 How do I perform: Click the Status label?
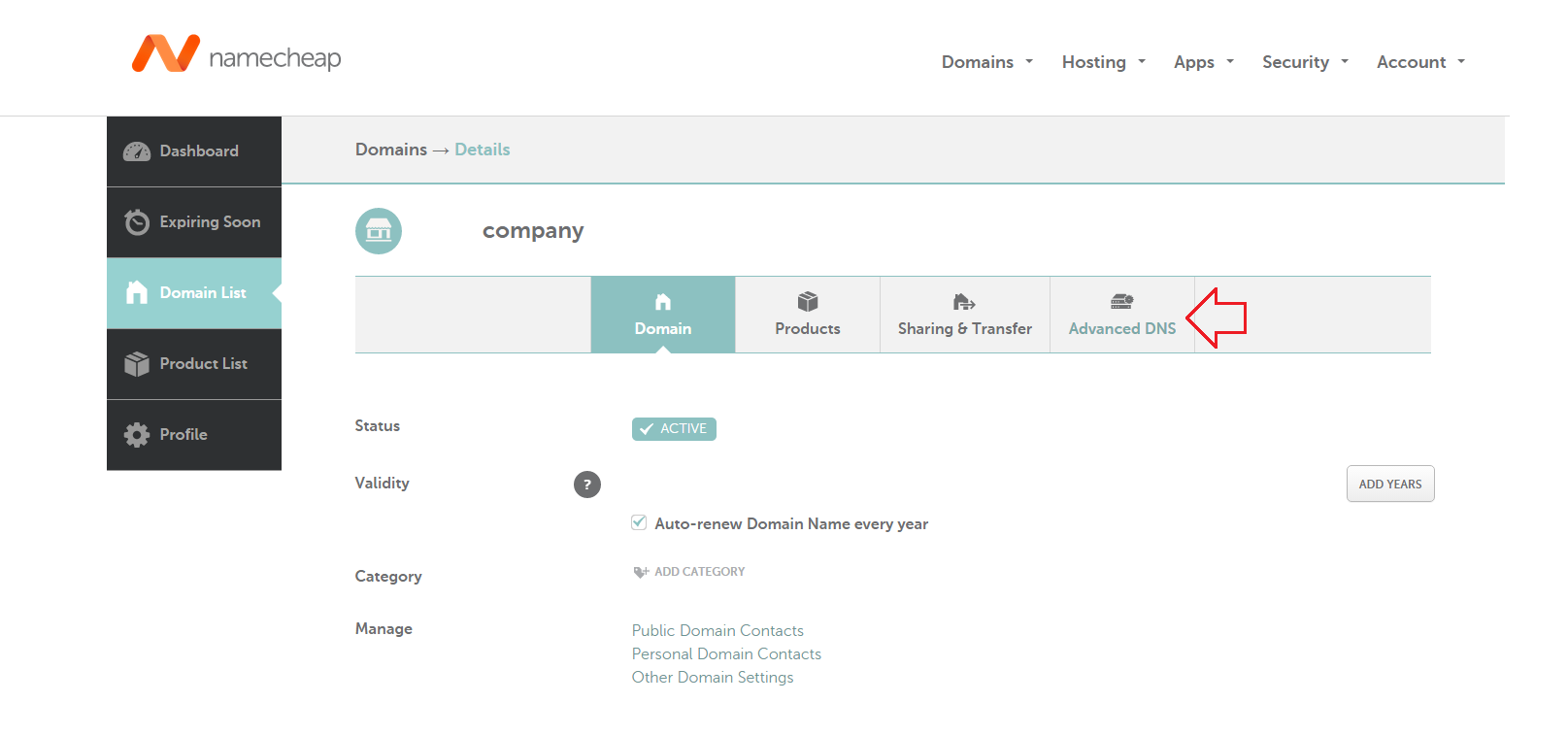tap(378, 426)
